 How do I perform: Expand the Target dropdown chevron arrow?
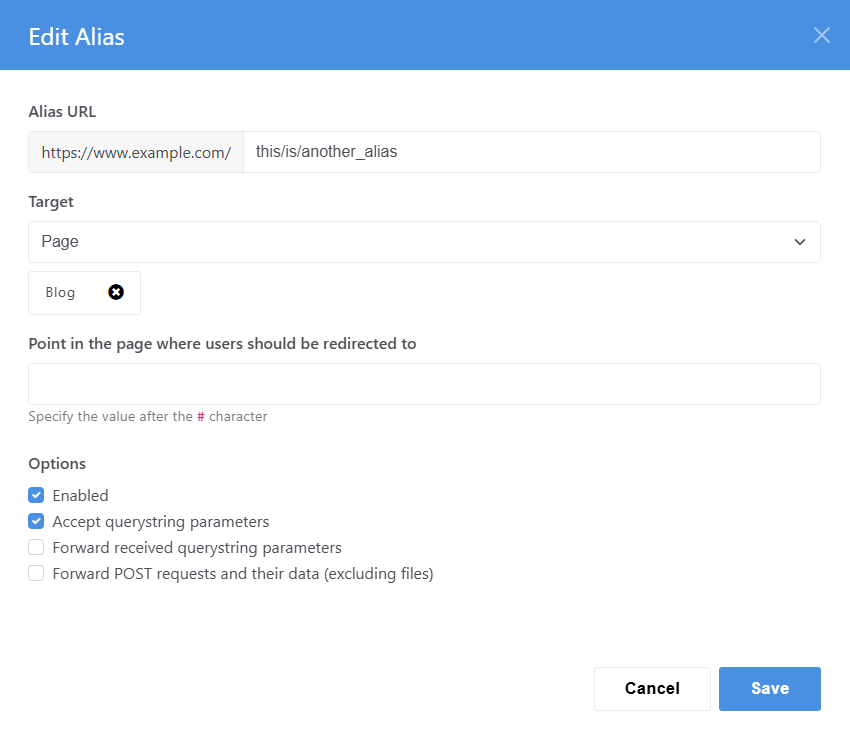[x=800, y=242]
